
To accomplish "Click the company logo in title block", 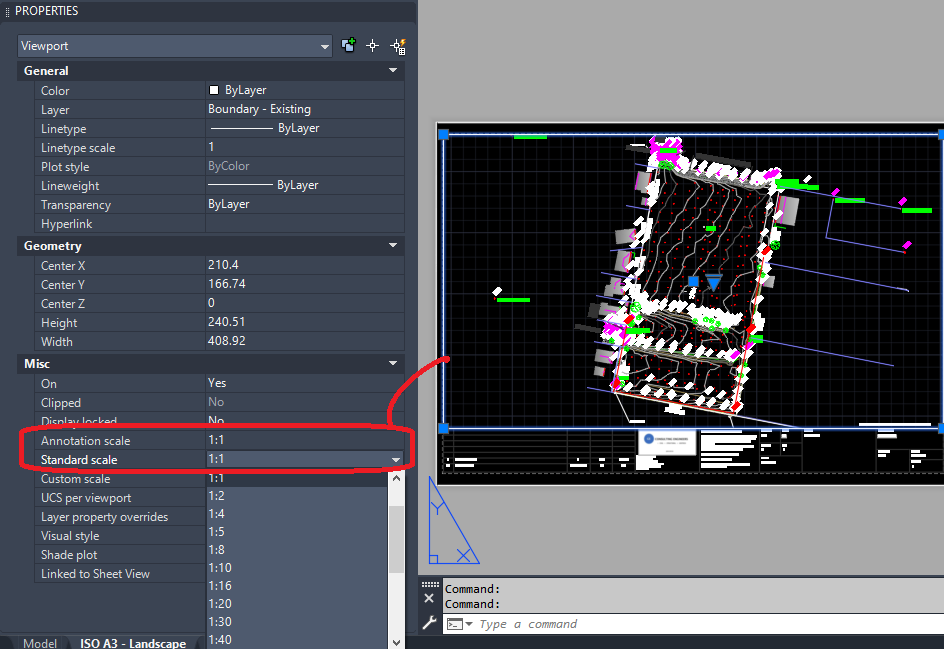I will click(667, 442).
